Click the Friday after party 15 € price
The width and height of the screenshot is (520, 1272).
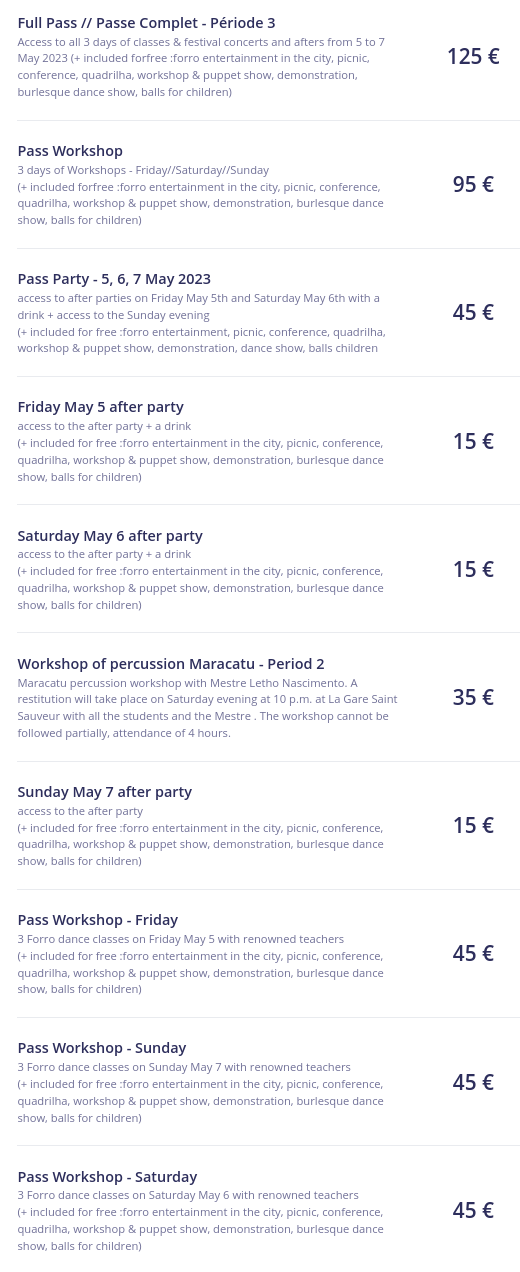473,441
